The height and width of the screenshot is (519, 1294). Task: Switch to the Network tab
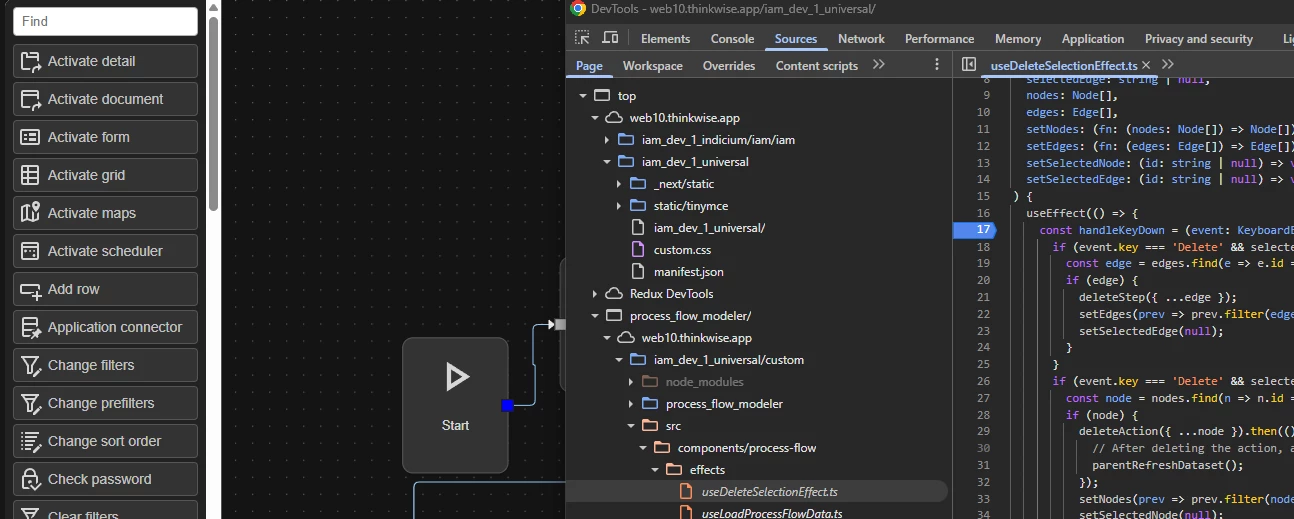coord(861,39)
